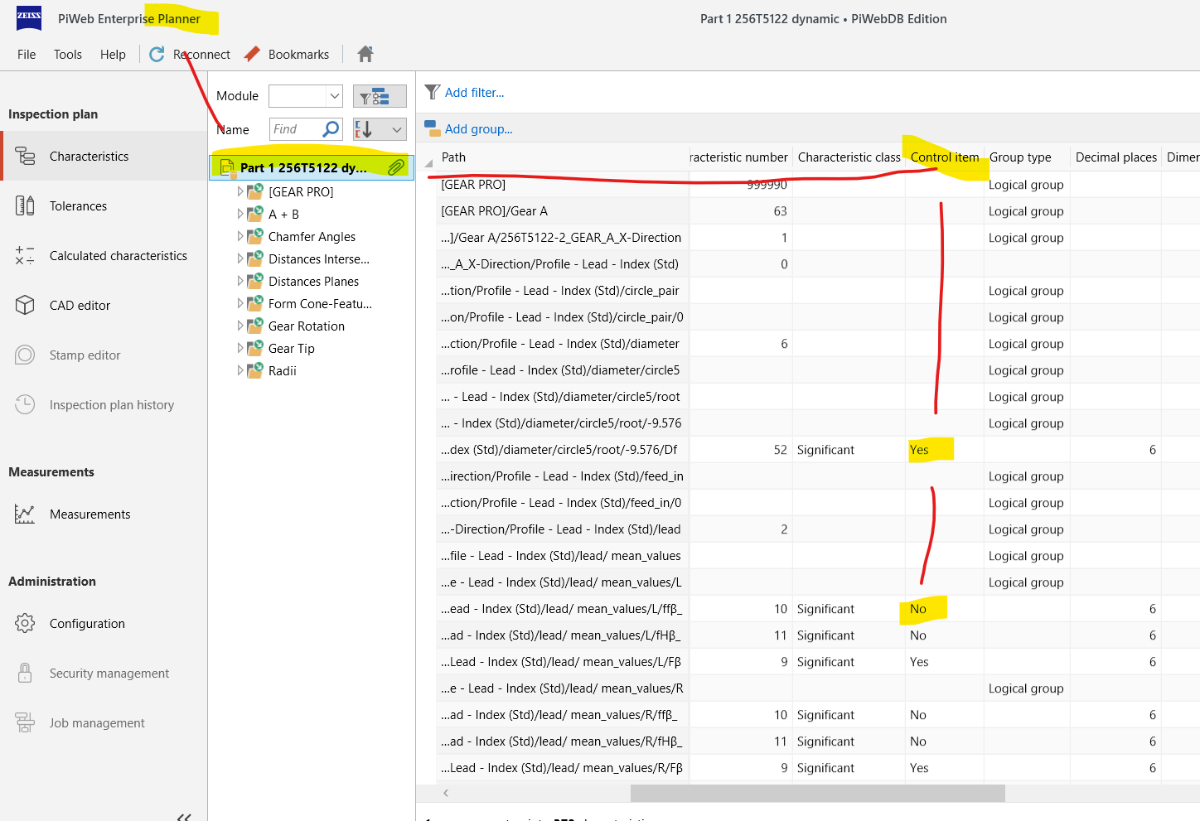Open the Tolerances section
Screen dimensions: 1200x821
coord(78,206)
